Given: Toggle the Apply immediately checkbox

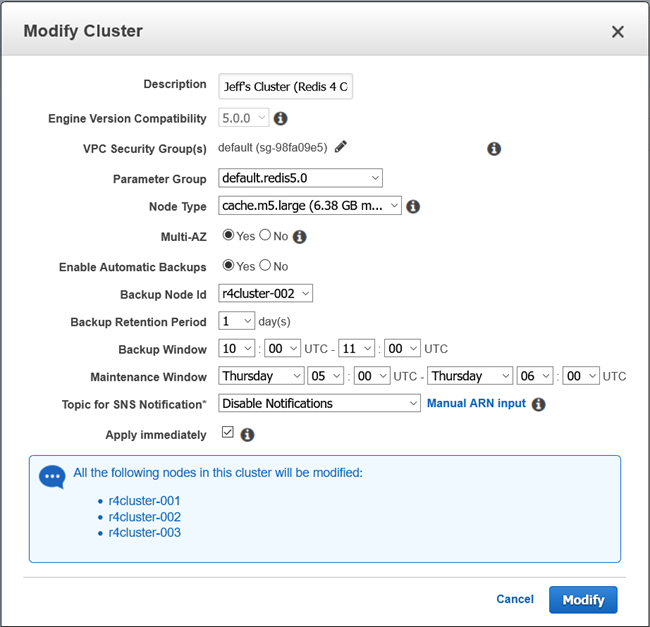Looking at the screenshot, I should pyautogui.click(x=227, y=434).
